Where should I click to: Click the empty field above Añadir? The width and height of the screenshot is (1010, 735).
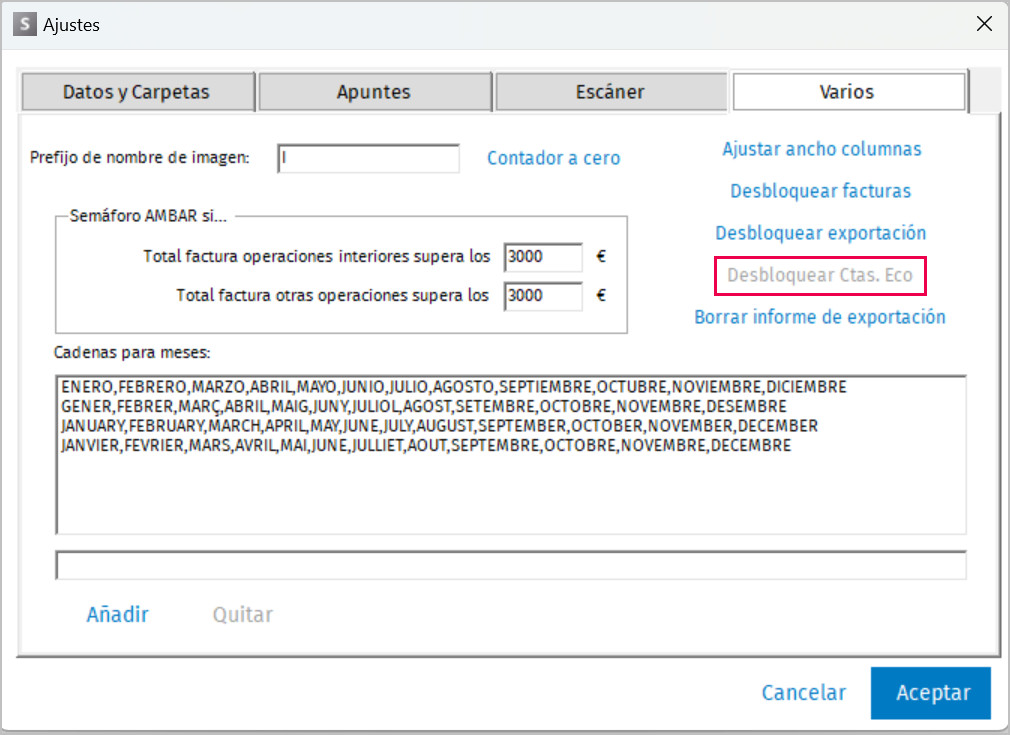pyautogui.click(x=511, y=565)
